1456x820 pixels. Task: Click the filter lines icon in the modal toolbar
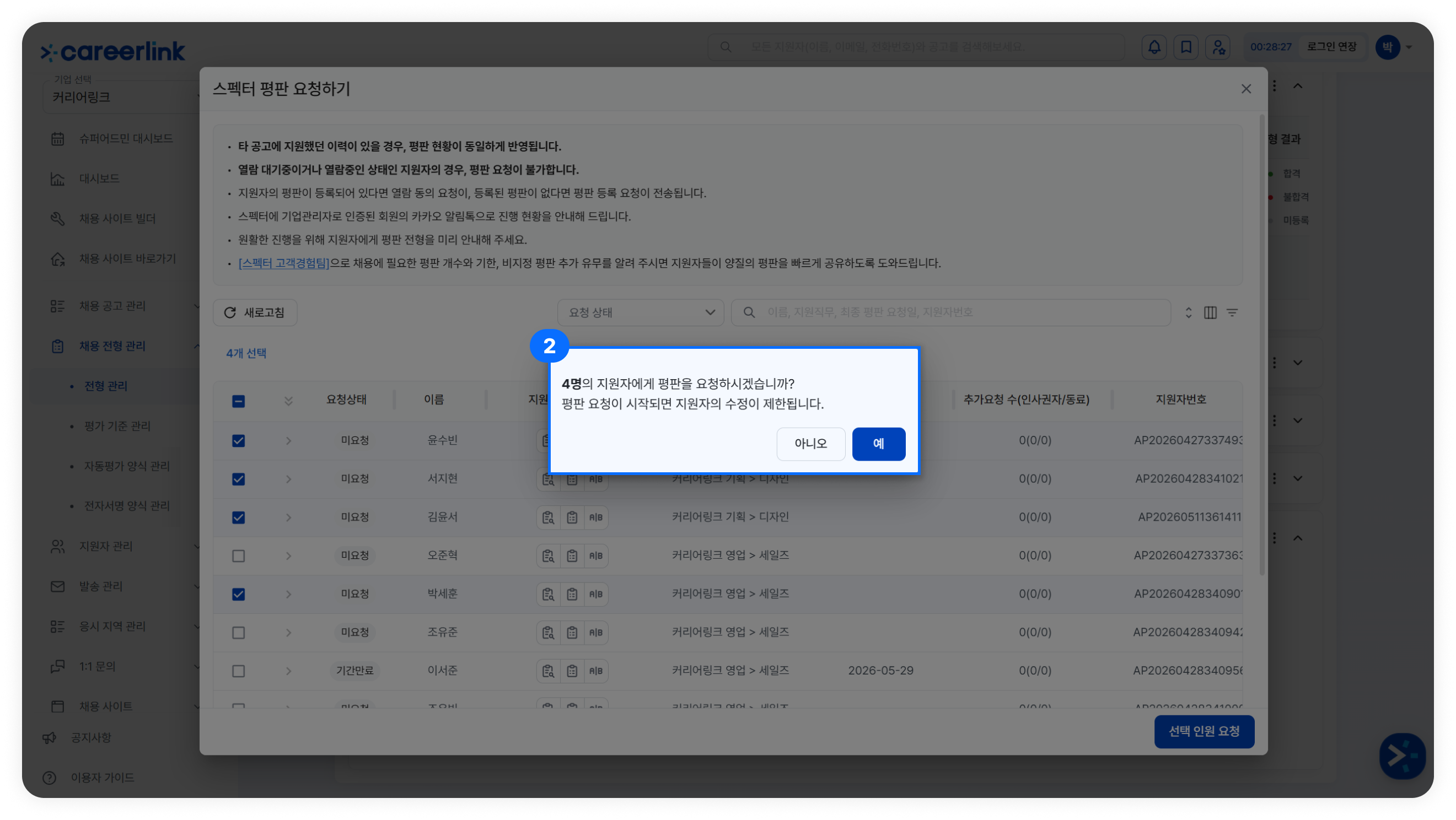[x=1232, y=312]
